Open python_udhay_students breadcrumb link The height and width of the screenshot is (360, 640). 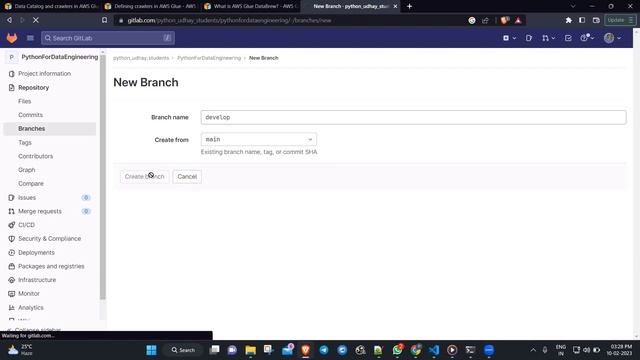click(141, 58)
